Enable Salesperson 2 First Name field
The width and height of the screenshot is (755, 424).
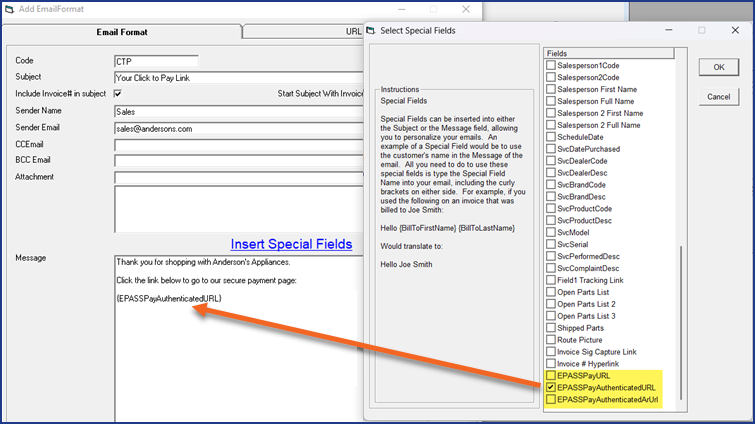click(551, 113)
